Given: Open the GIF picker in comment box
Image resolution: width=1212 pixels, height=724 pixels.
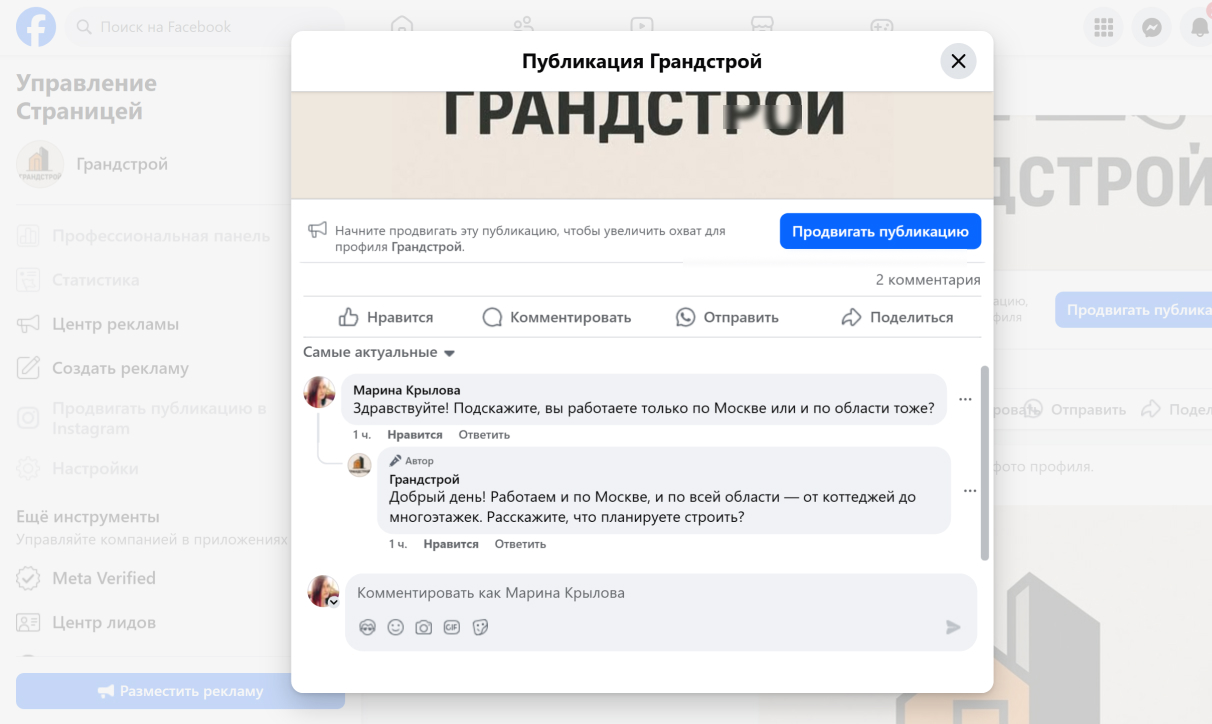Looking at the screenshot, I should 452,627.
